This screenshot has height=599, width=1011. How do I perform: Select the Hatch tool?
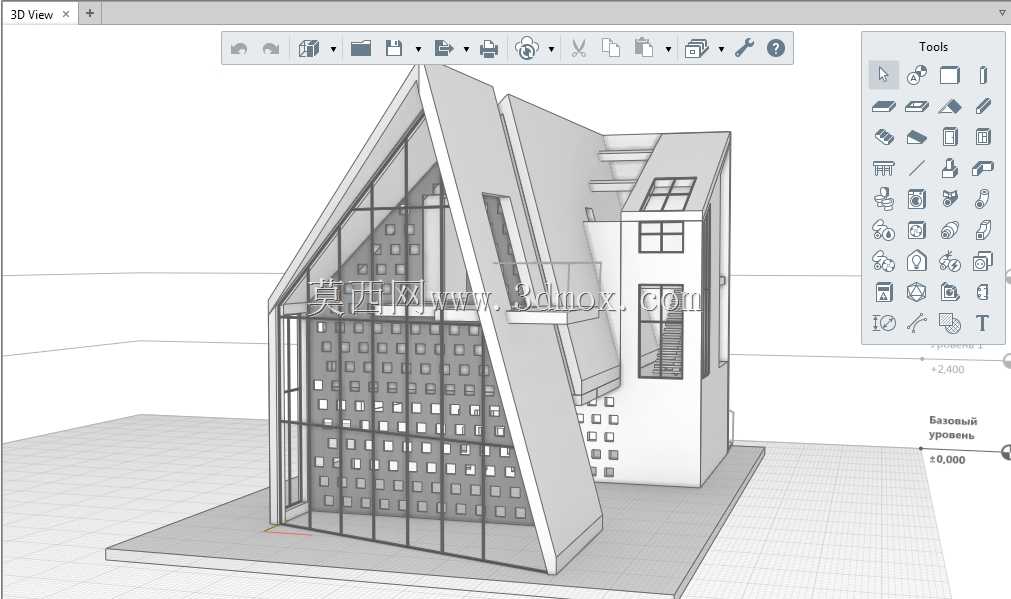[949, 323]
